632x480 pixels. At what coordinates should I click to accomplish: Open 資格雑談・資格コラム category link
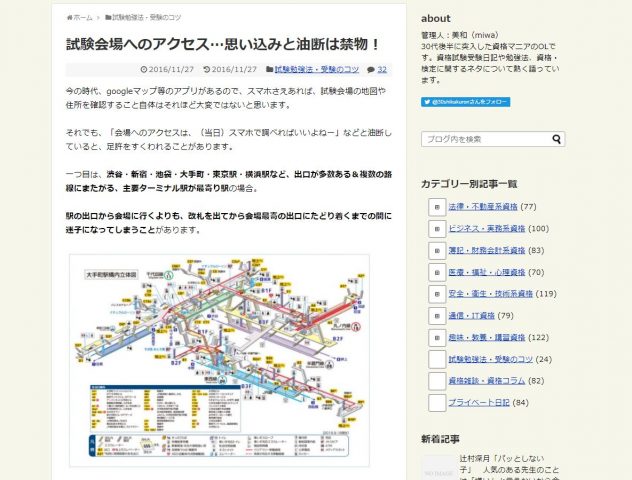(x=487, y=381)
